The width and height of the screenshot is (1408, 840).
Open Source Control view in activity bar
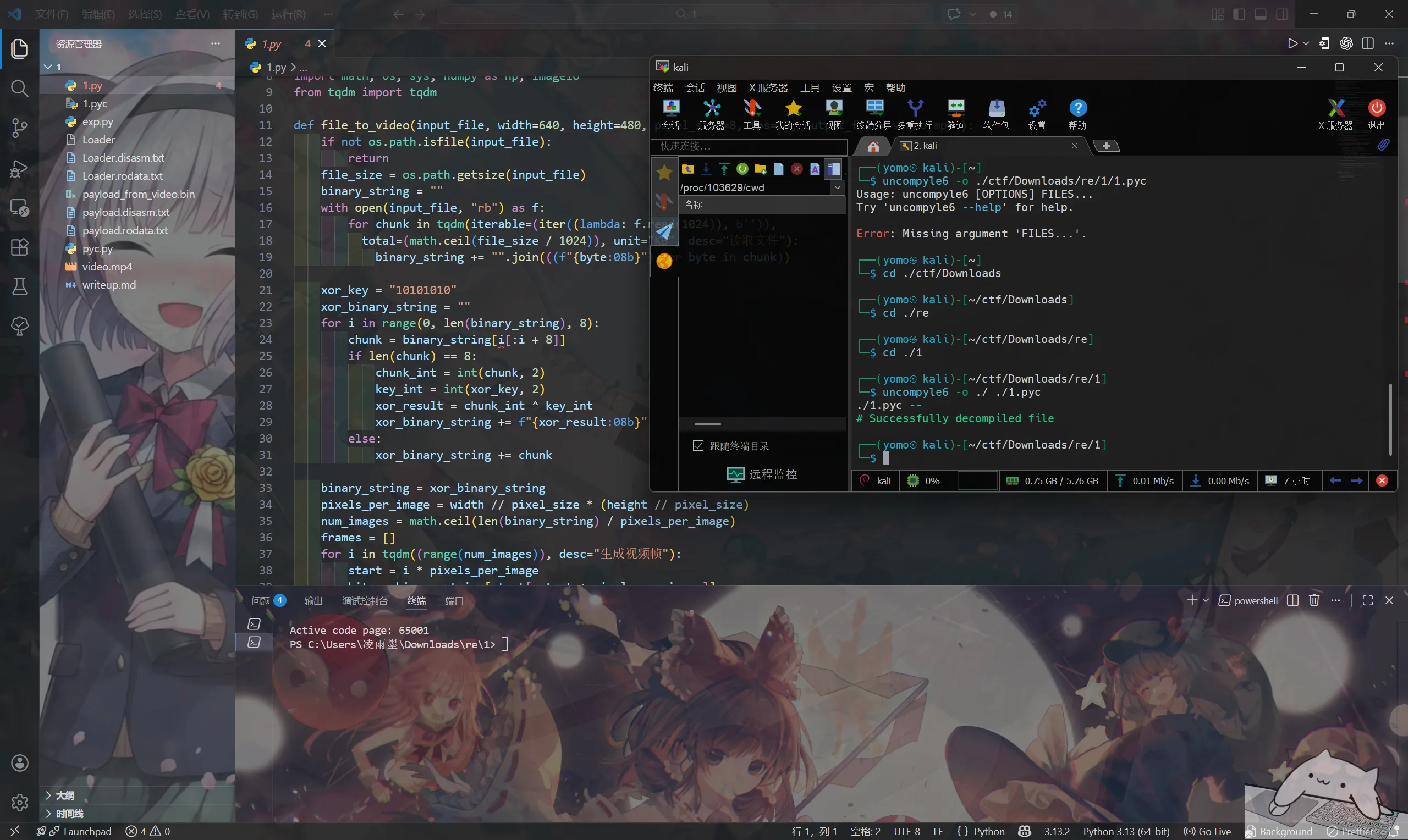(x=19, y=128)
